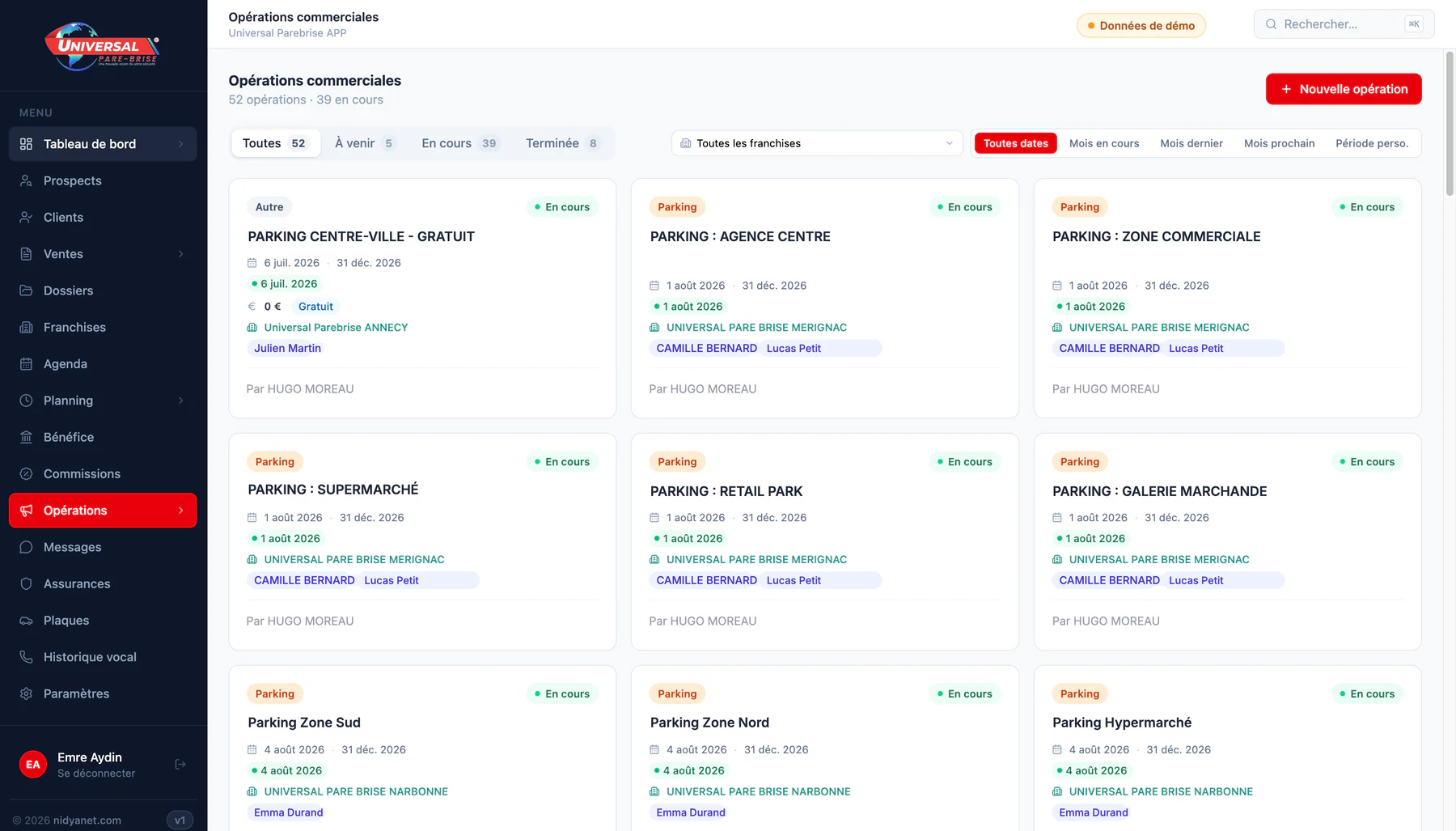The height and width of the screenshot is (831, 1456).
Task: Select the Mois en cours filter
Action: tap(1104, 143)
